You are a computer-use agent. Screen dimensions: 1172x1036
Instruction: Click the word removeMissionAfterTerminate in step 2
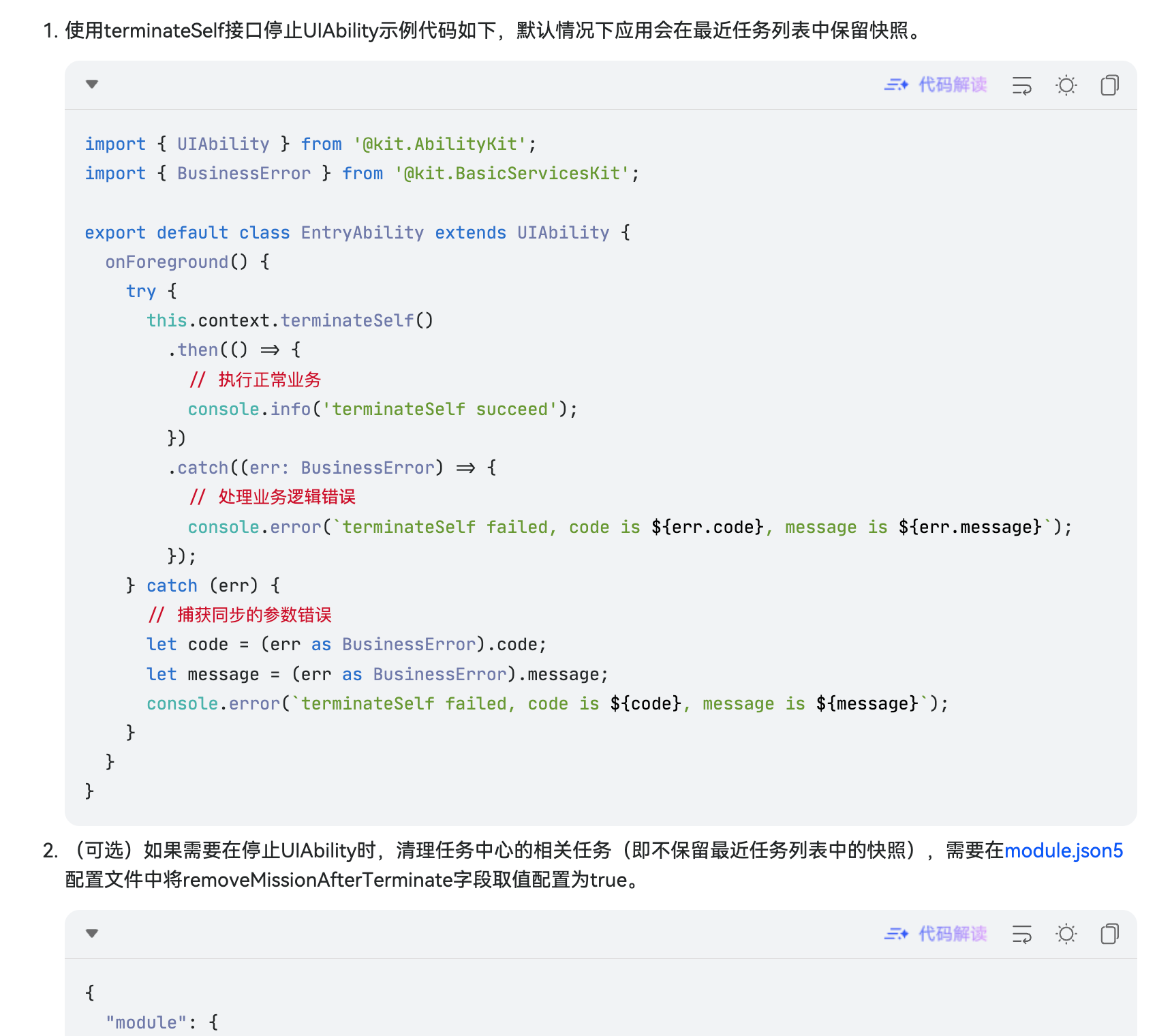(x=318, y=880)
